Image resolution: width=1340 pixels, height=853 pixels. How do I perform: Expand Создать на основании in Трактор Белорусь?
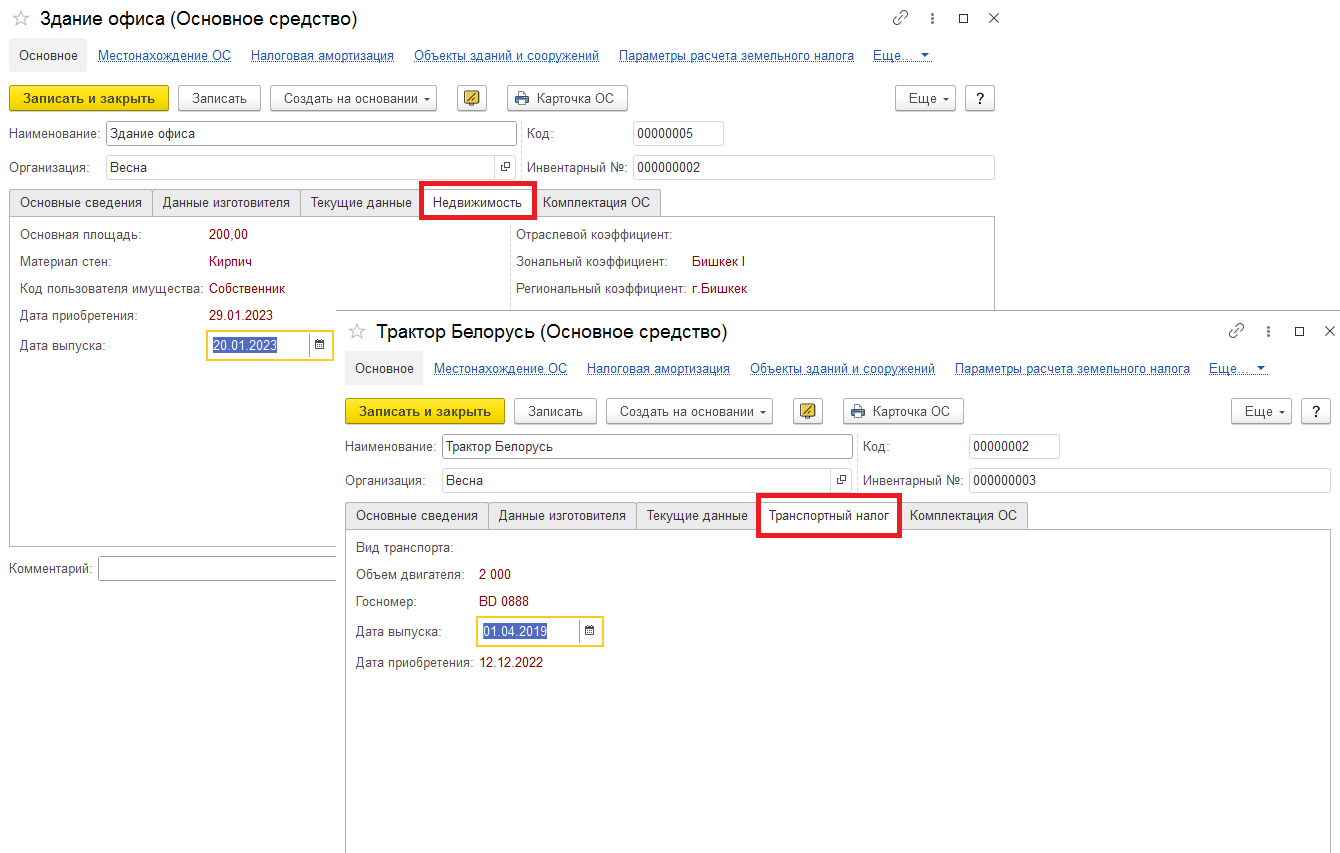click(x=690, y=411)
